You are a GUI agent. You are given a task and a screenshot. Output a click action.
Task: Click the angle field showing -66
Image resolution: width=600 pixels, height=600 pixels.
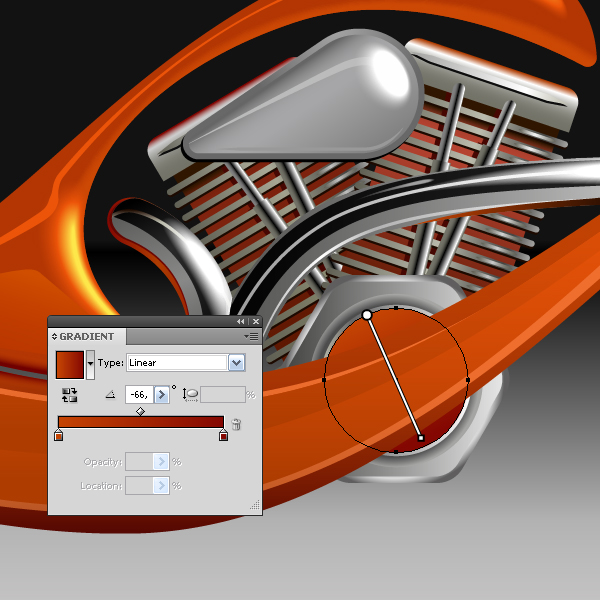[139, 395]
